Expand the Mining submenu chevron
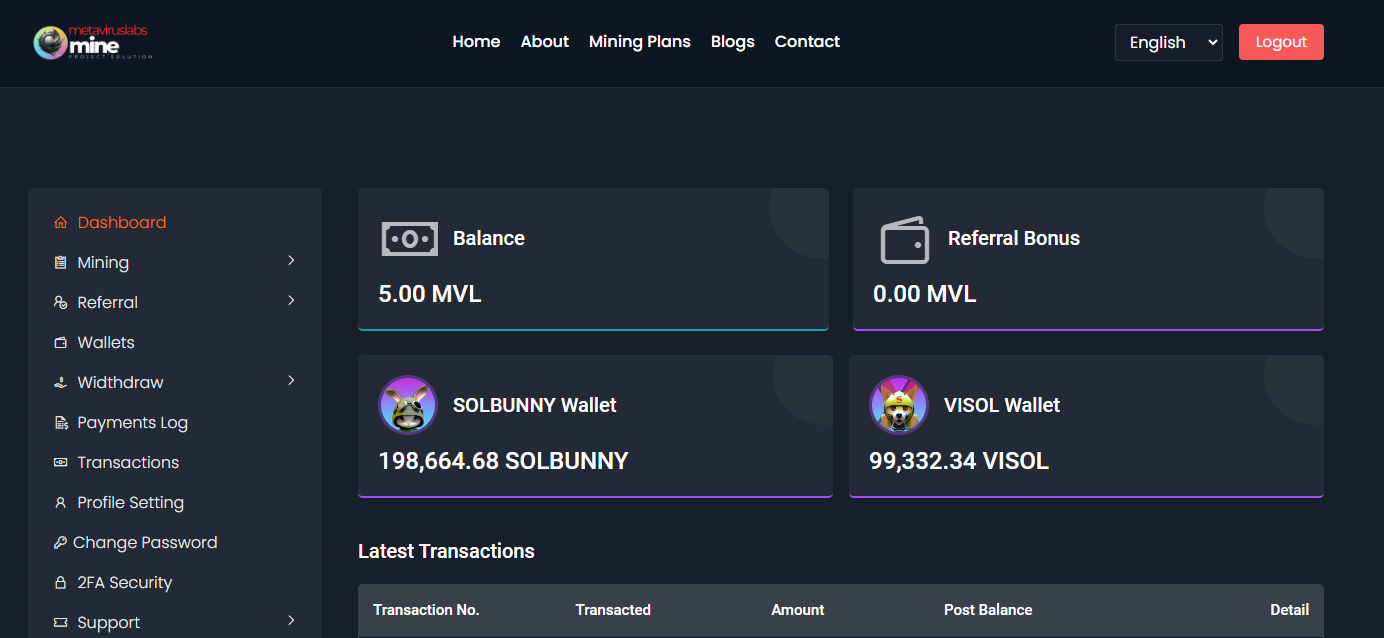1384x638 pixels. tap(291, 260)
